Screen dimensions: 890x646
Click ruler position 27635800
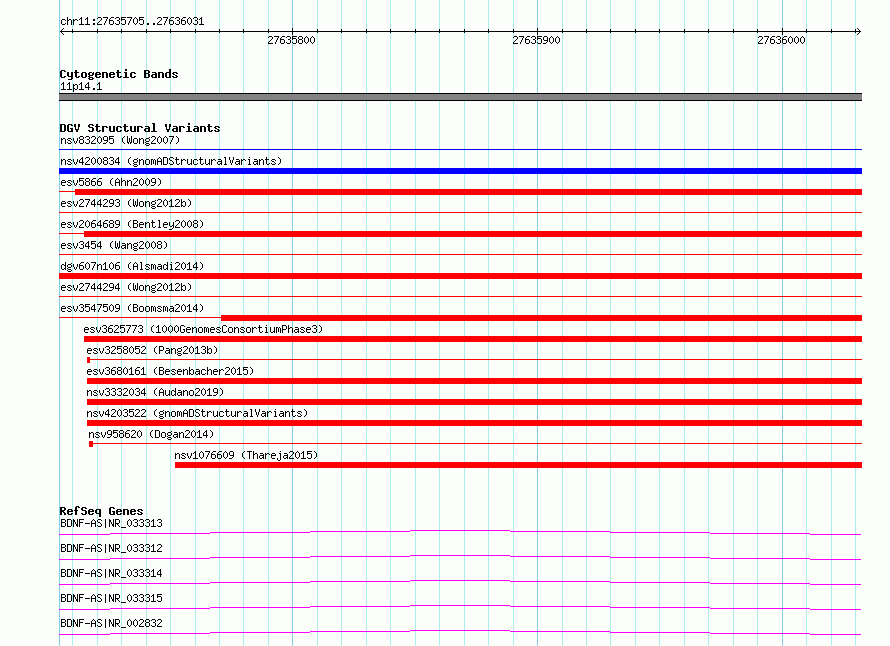click(291, 40)
